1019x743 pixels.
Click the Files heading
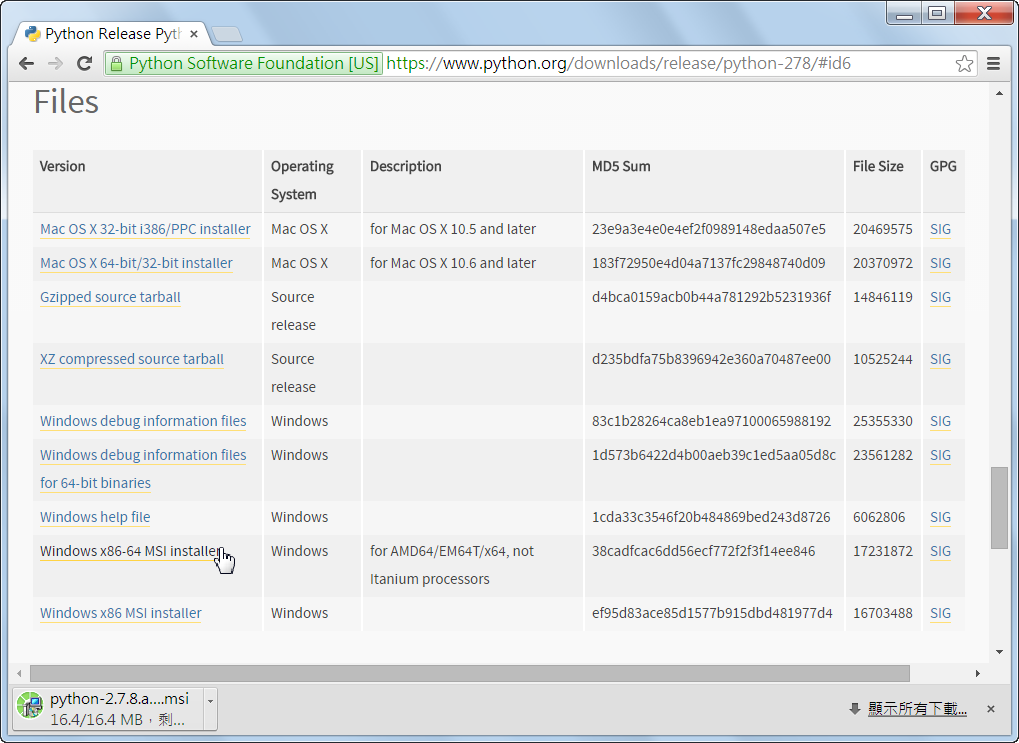(x=66, y=102)
